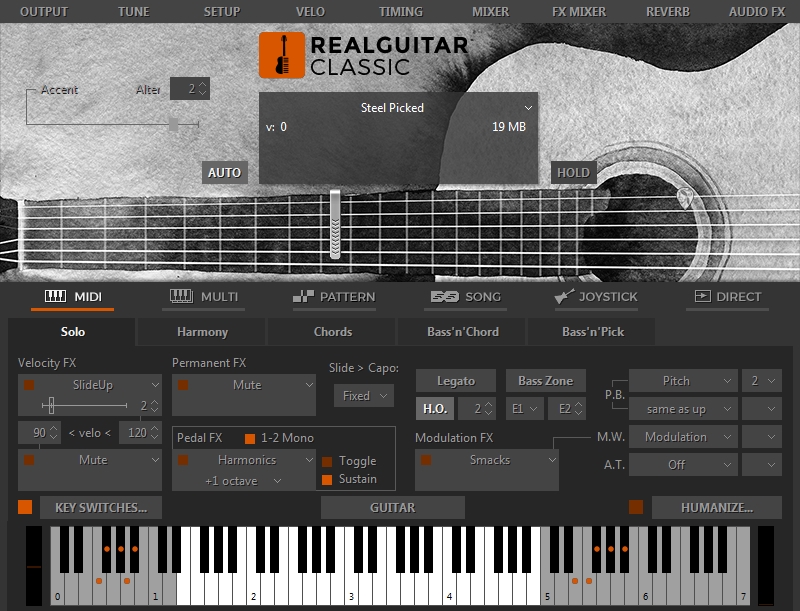Open HUMANIZE settings
The width and height of the screenshot is (800, 611).
point(717,507)
